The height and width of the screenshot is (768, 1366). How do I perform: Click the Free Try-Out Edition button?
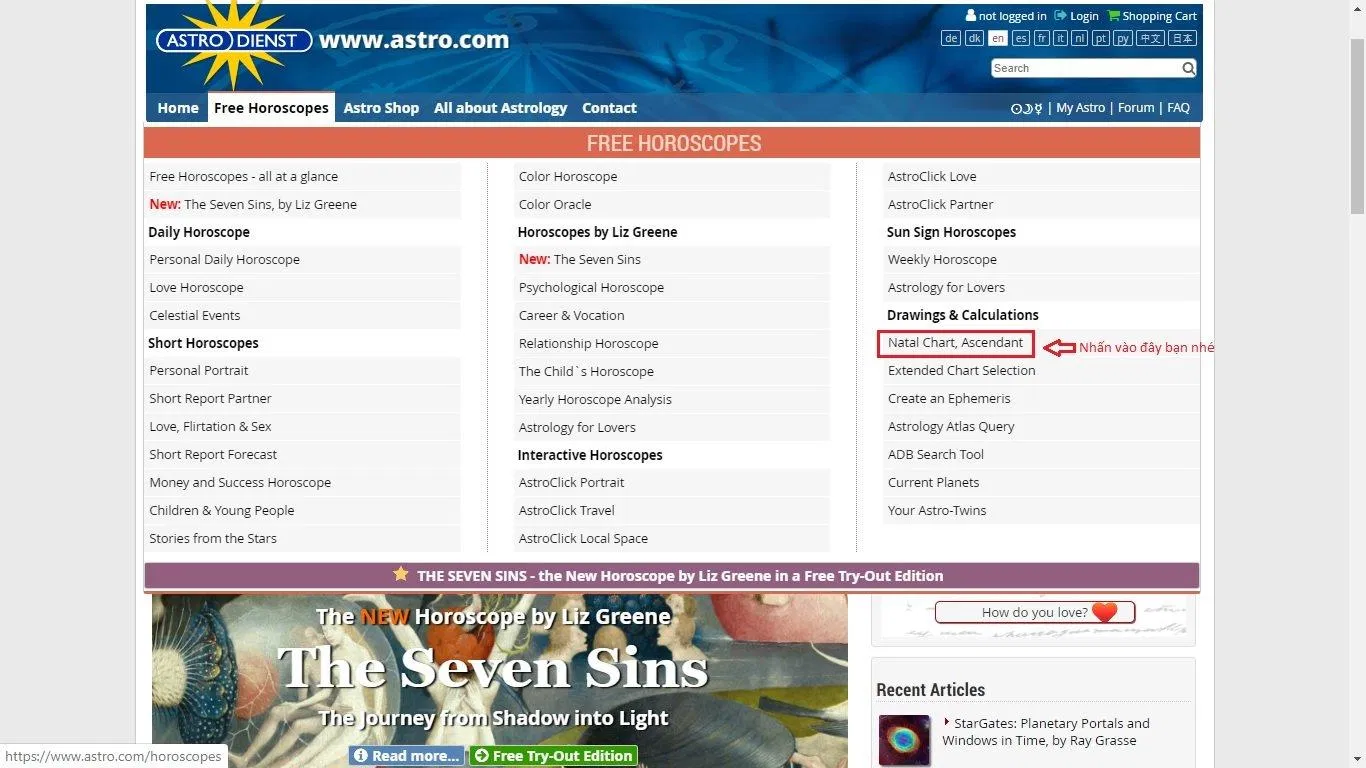tap(553, 756)
